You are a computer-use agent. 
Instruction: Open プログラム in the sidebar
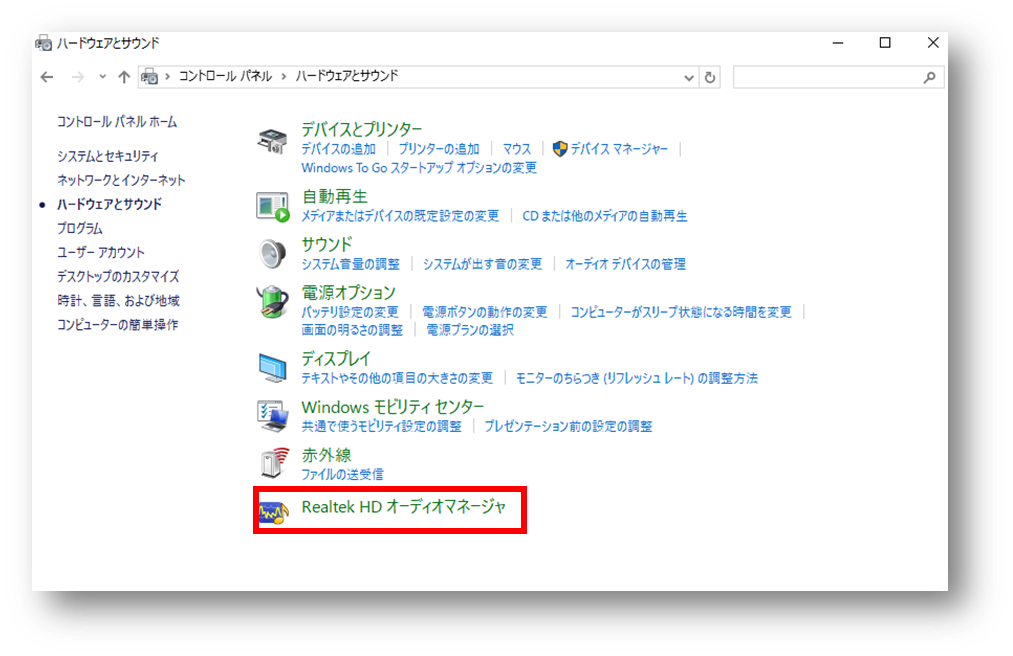point(79,228)
